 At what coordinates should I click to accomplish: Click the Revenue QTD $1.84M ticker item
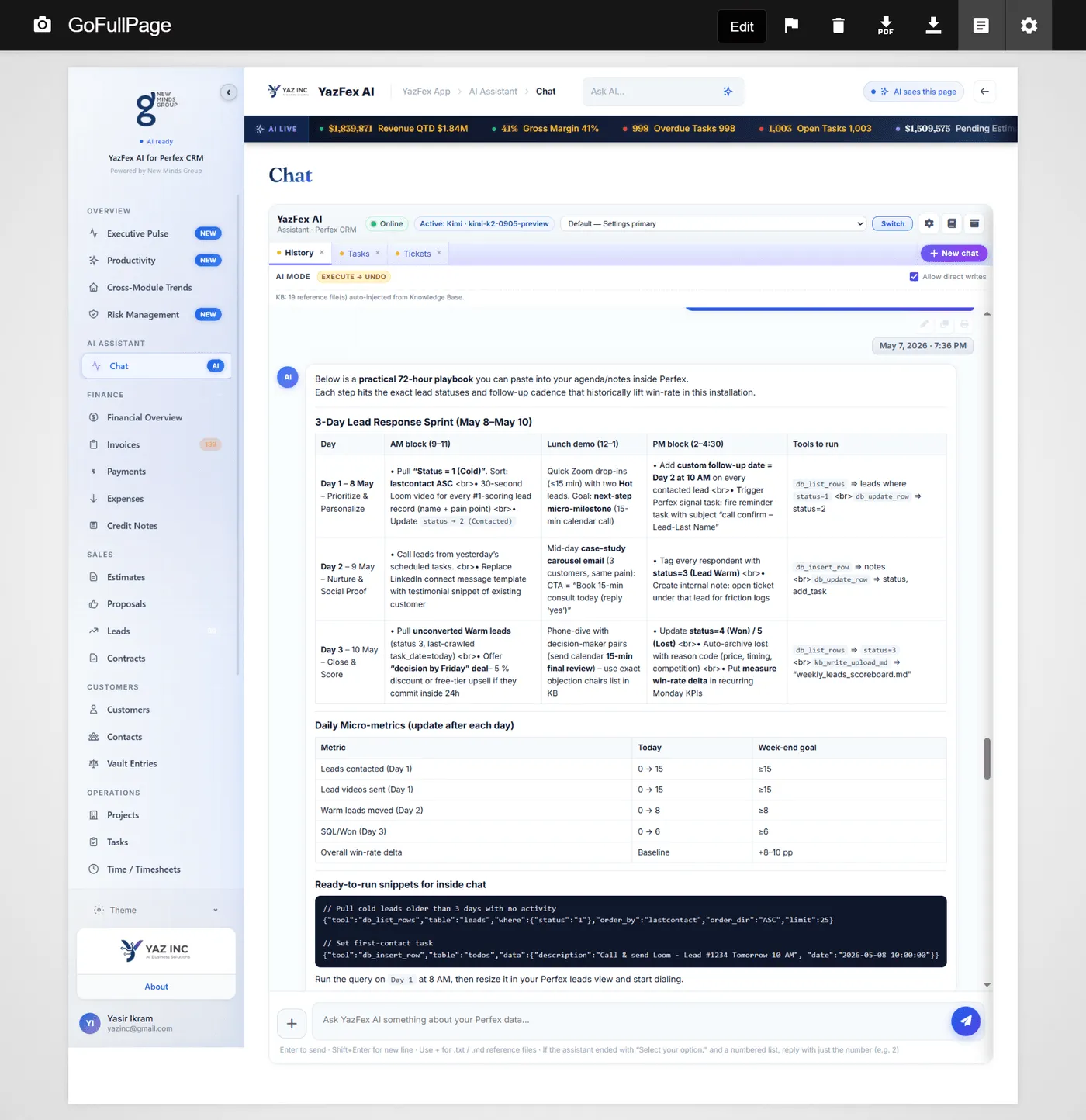[393, 129]
